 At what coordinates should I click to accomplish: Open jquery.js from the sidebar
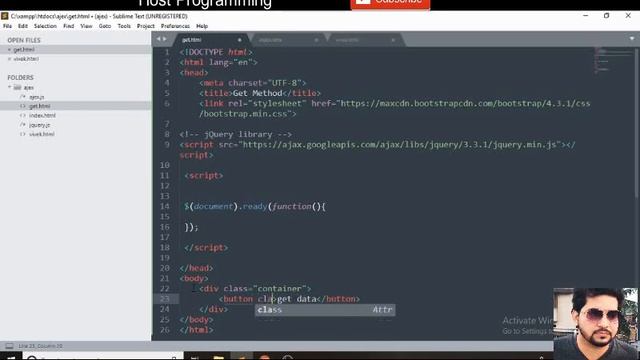(x=40, y=125)
